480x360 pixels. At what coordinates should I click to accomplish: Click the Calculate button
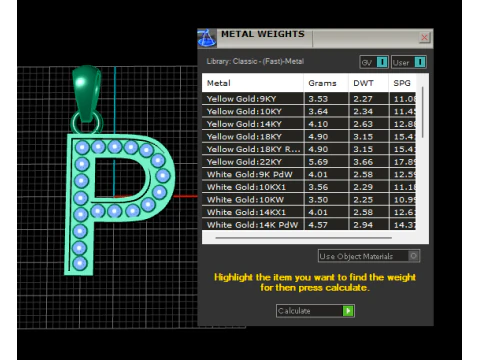click(315, 311)
